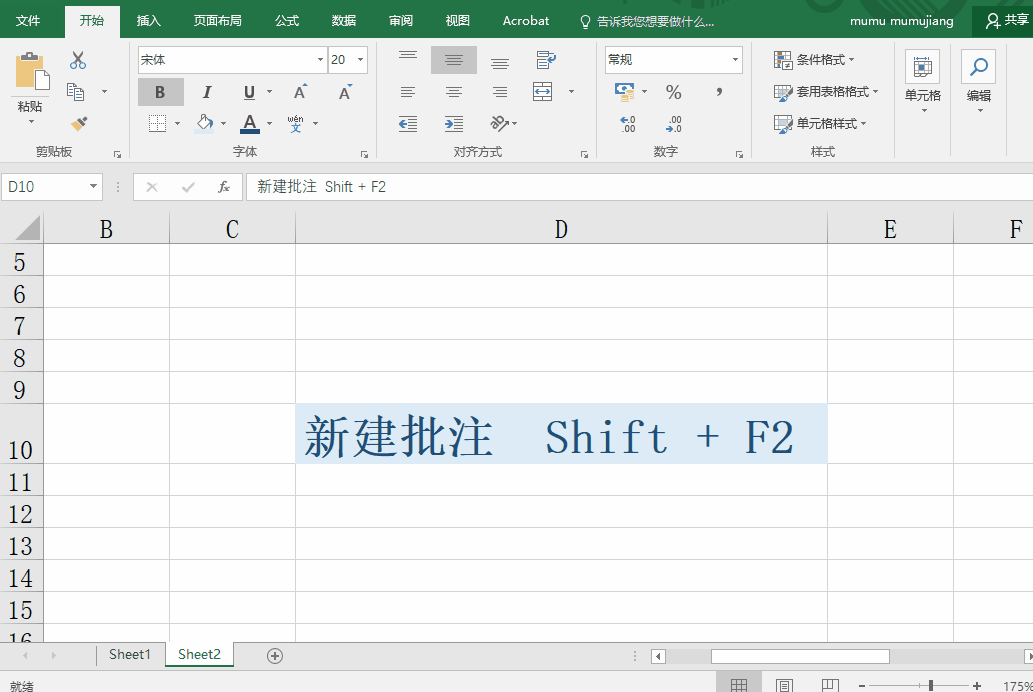1033x692 pixels.
Task: Open the number format dropdown
Action: (735, 60)
